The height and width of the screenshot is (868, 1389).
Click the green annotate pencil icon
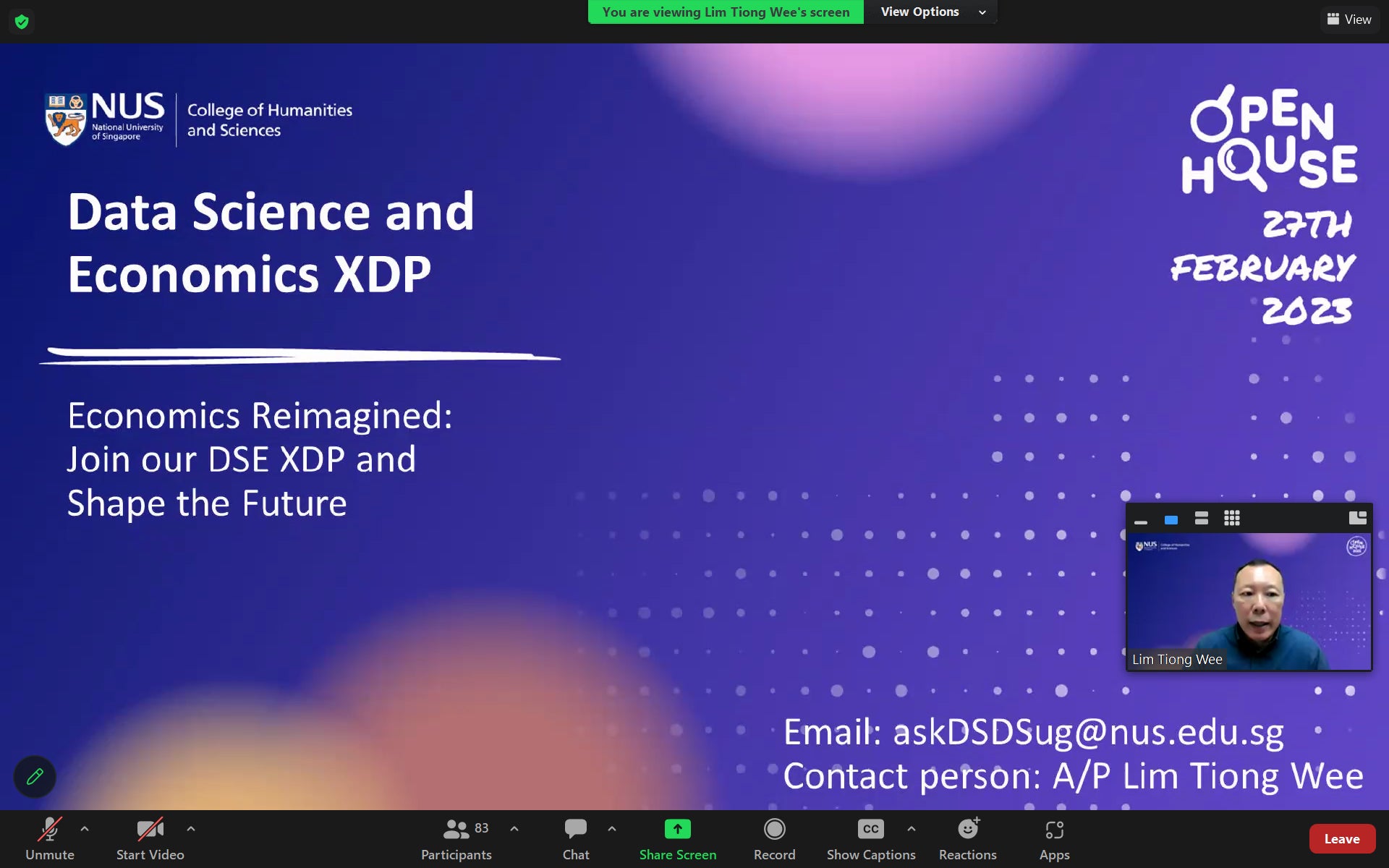[35, 777]
